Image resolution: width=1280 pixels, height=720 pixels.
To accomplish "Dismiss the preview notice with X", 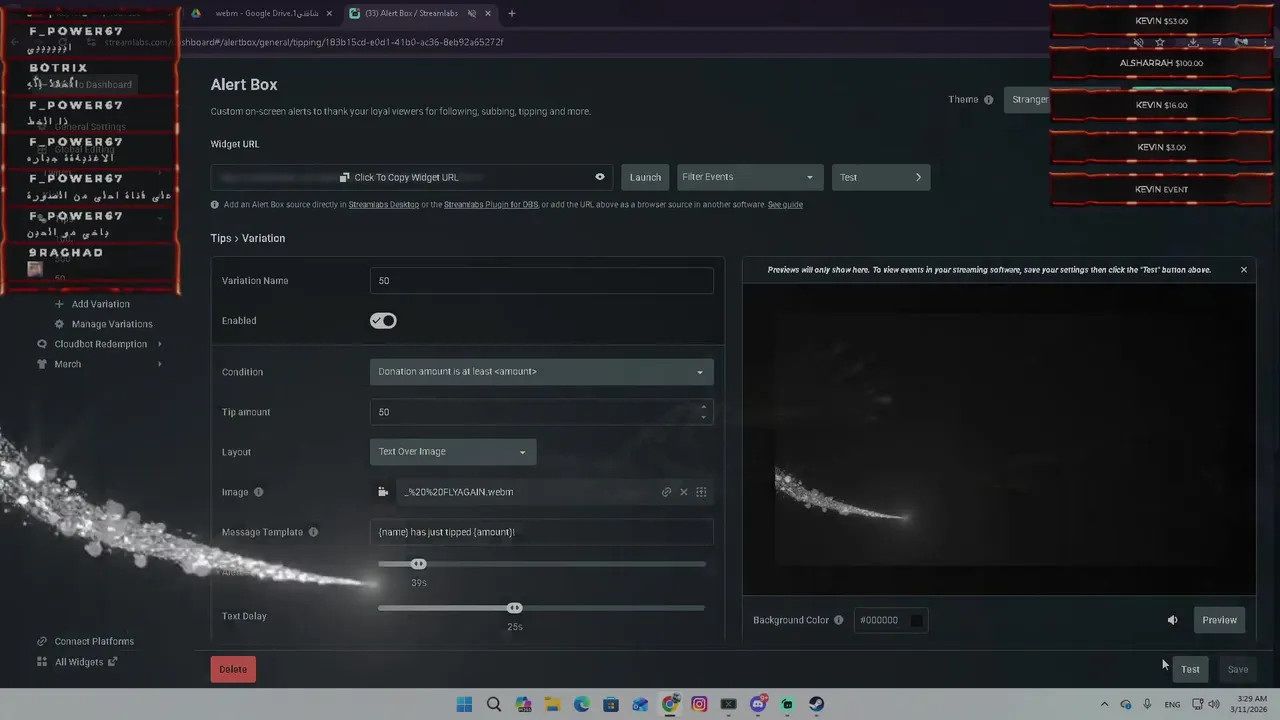I will pyautogui.click(x=1244, y=270).
